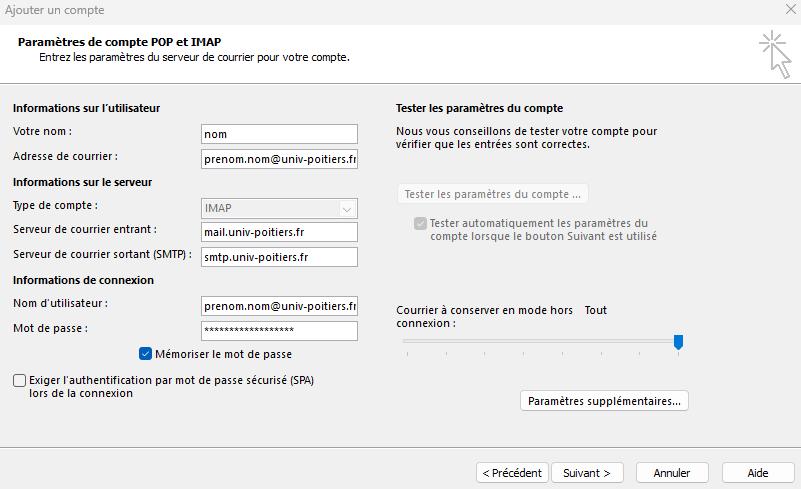Viewport: 801px width, 489px height.
Task: Focus the Nom d'utilisateur field
Action: (279, 306)
